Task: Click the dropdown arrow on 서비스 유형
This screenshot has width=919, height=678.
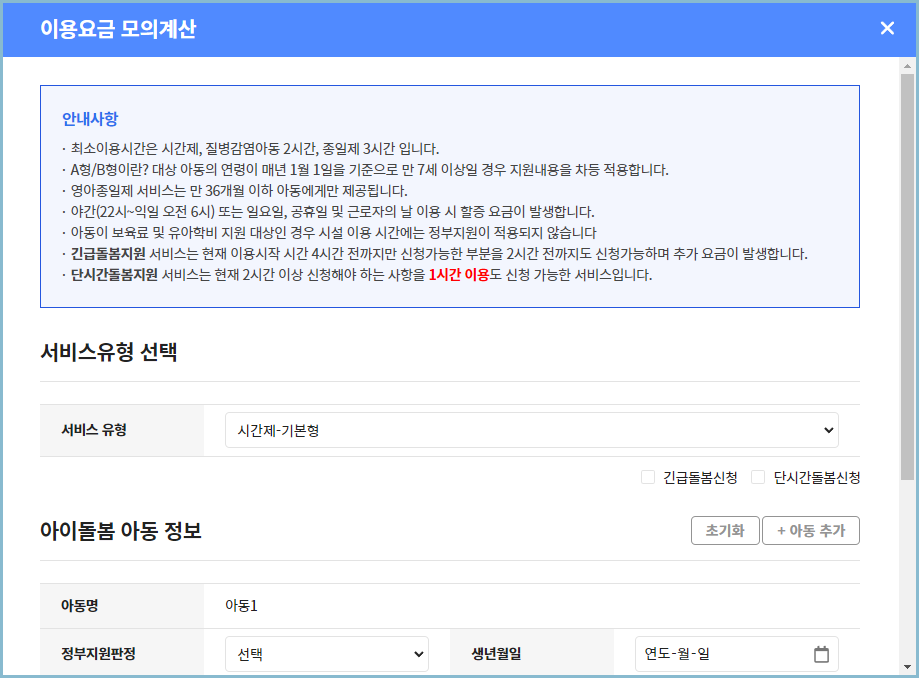Action: coord(824,429)
